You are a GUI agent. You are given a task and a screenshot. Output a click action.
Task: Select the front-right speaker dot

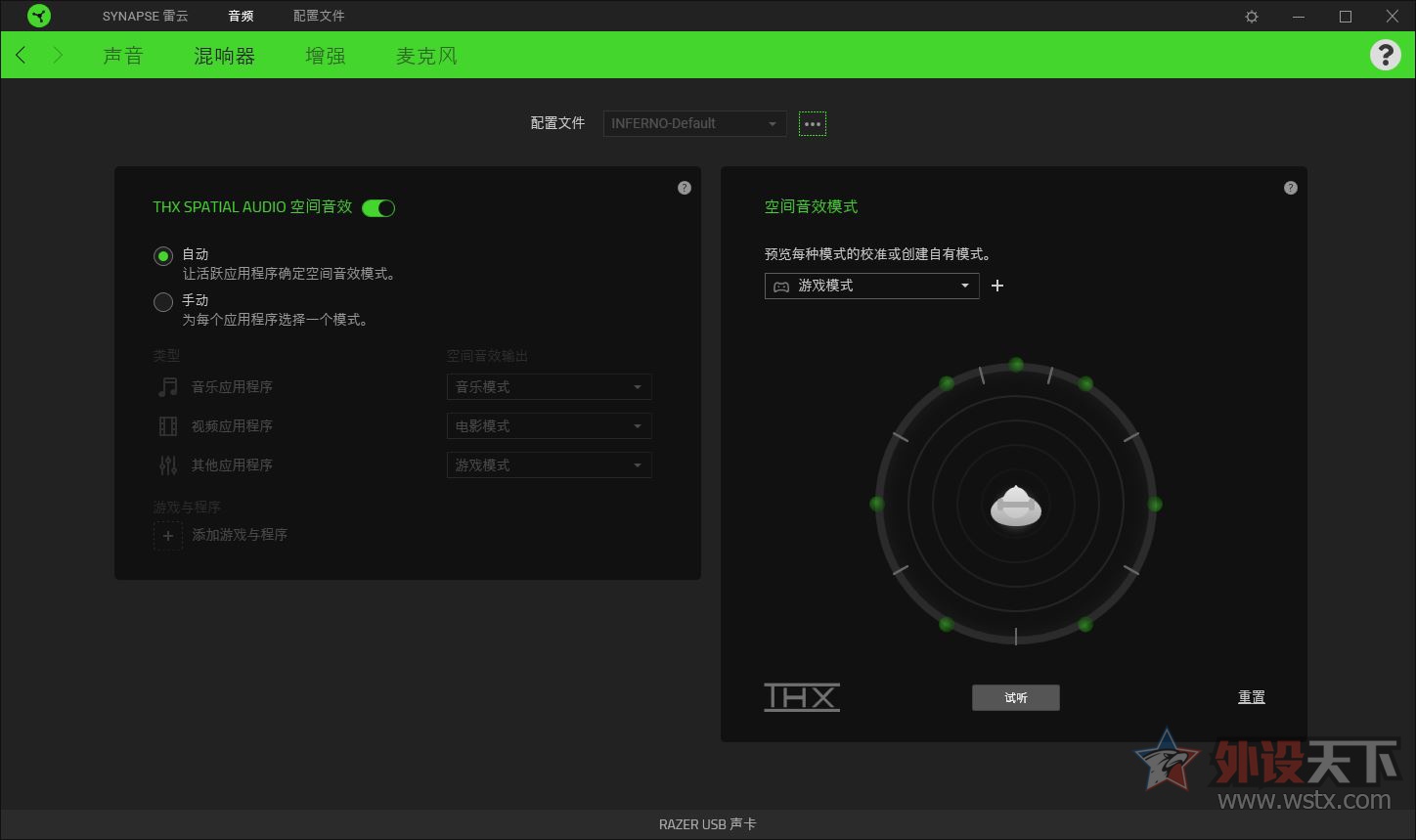pos(1085,383)
